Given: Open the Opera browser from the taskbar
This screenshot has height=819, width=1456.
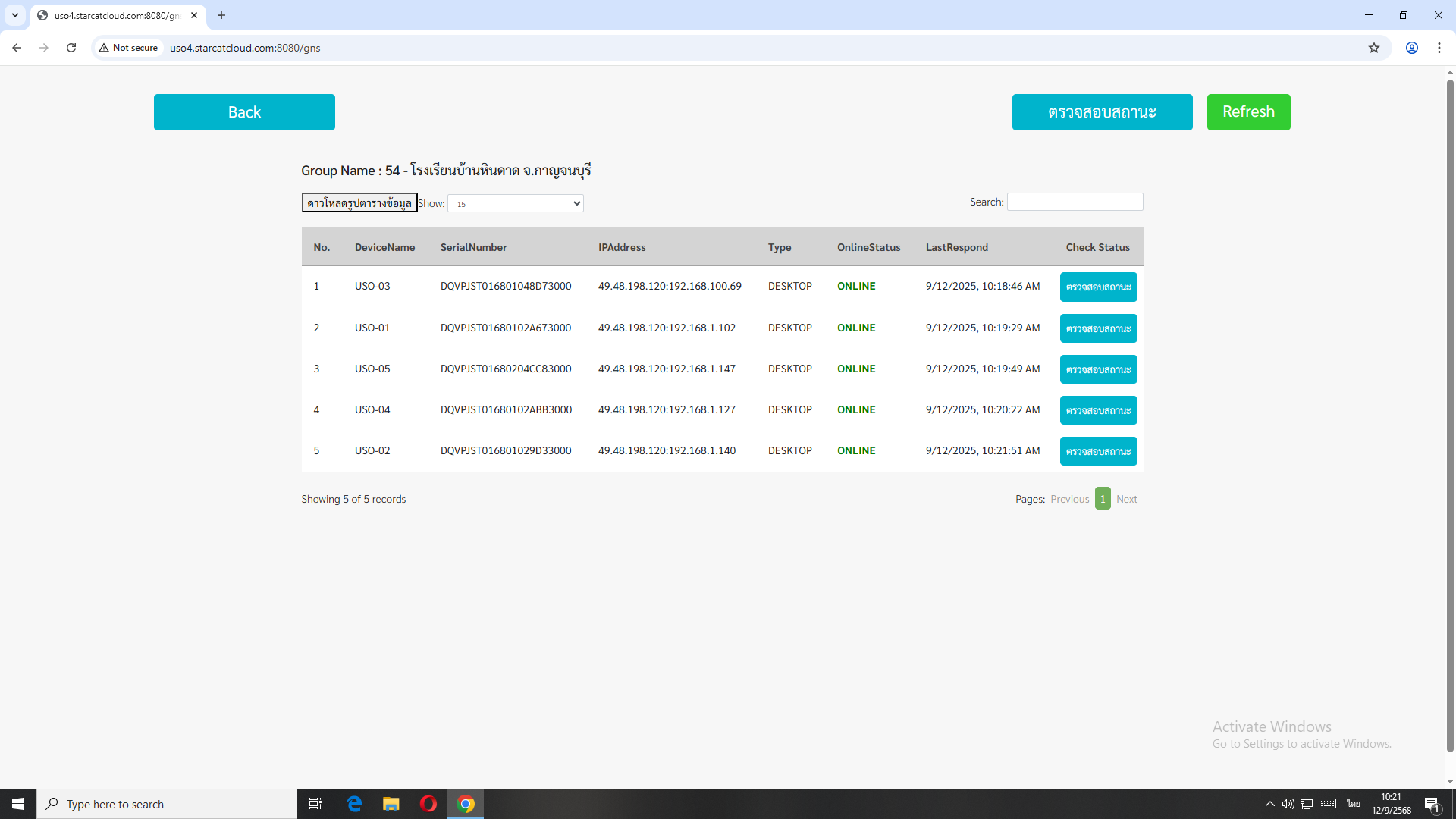Looking at the screenshot, I should pyautogui.click(x=428, y=804).
